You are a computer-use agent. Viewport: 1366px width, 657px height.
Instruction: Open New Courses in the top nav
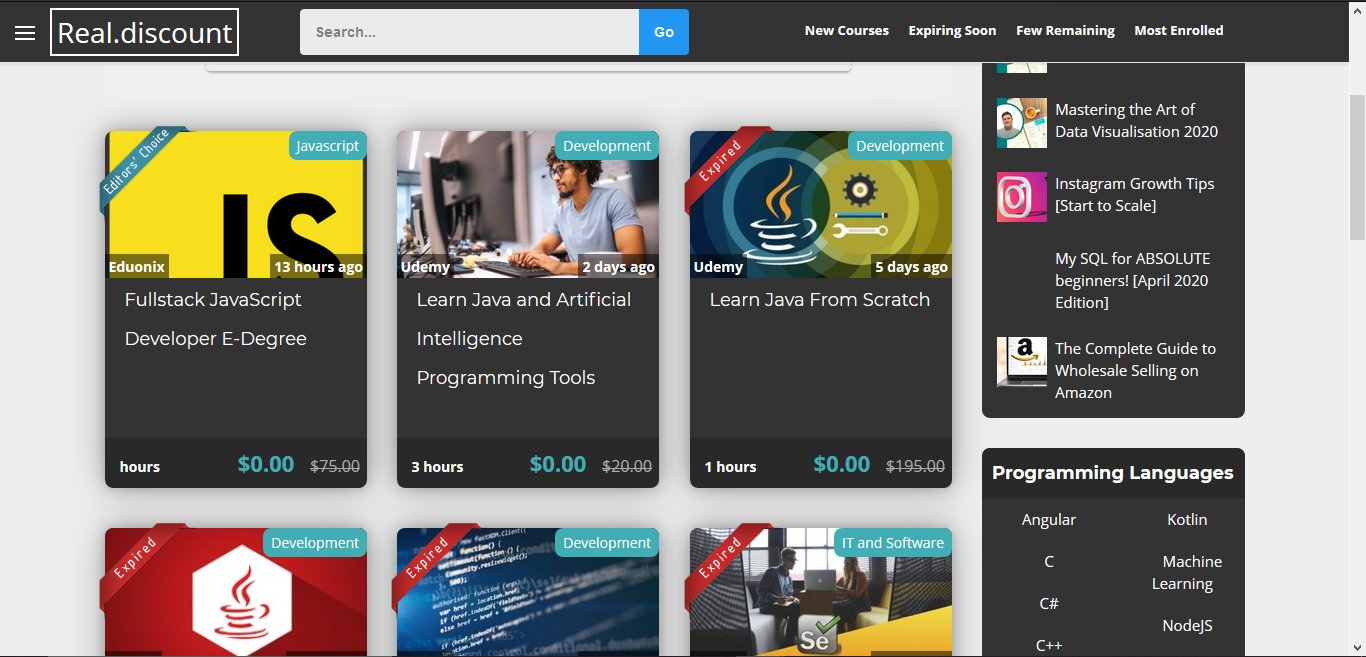847,31
